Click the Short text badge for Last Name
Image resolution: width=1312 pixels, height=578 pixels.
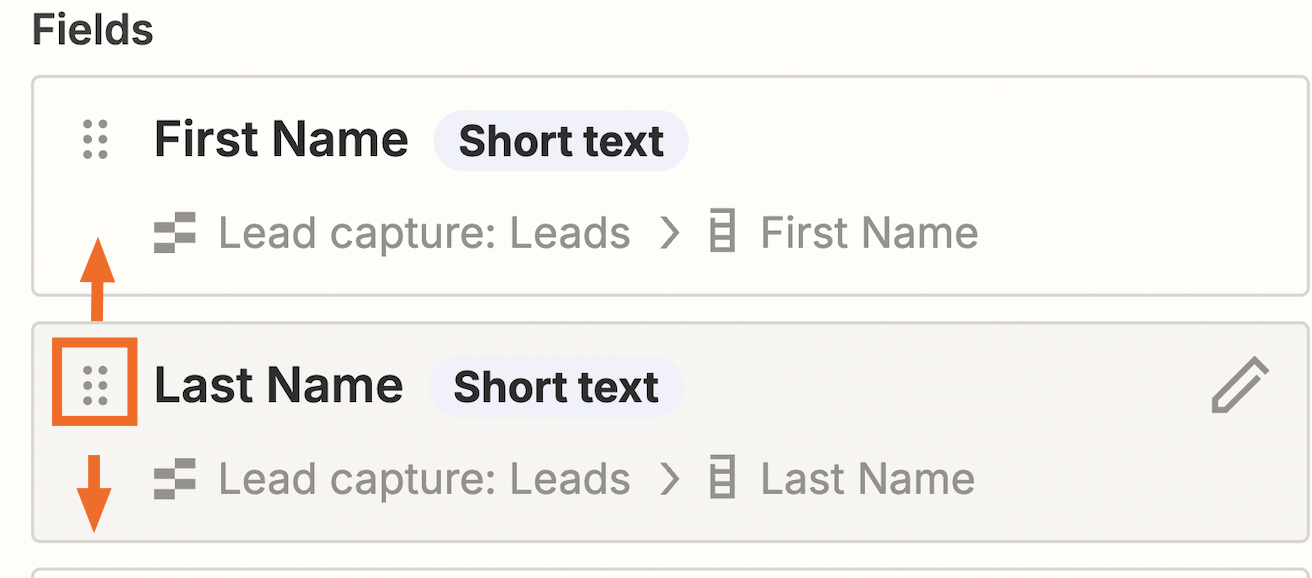tap(556, 387)
